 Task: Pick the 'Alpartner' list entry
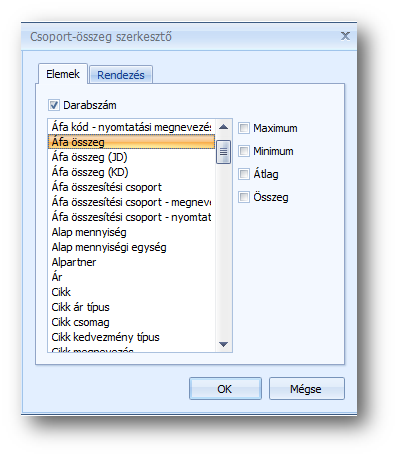click(131, 262)
